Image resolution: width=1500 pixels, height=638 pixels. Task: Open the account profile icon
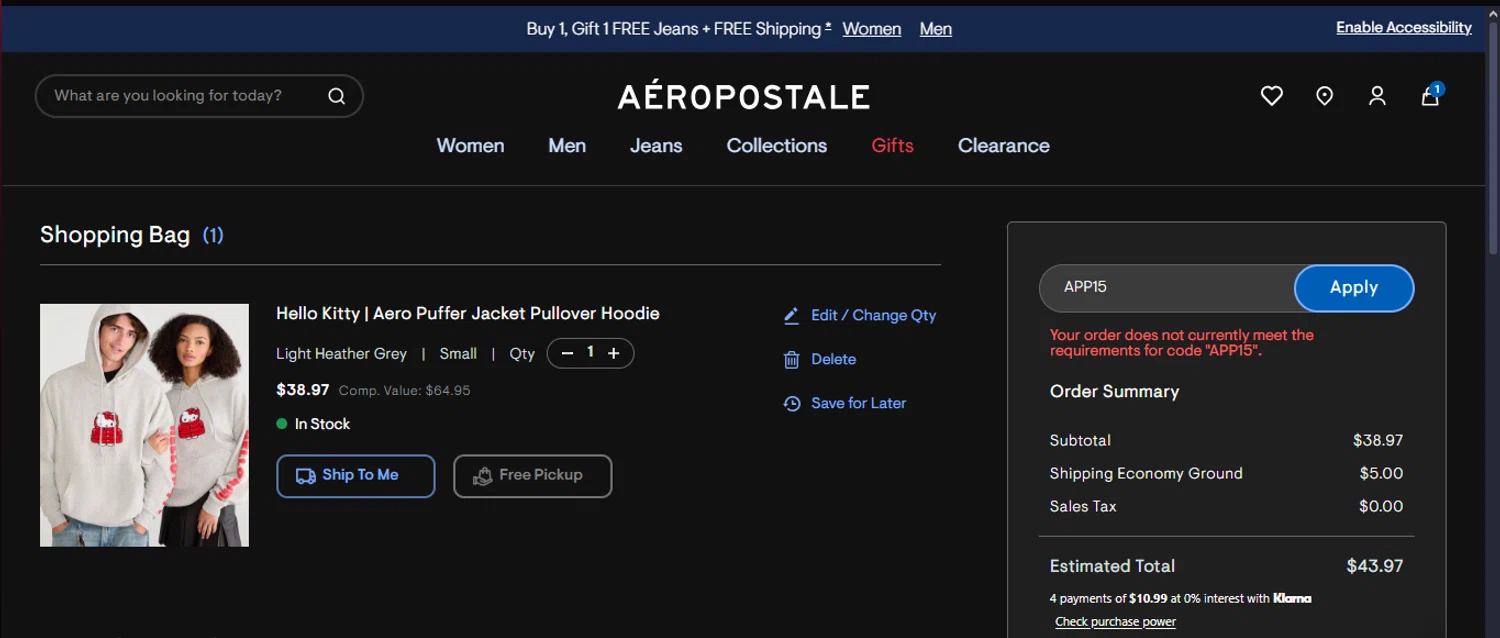[x=1377, y=96]
